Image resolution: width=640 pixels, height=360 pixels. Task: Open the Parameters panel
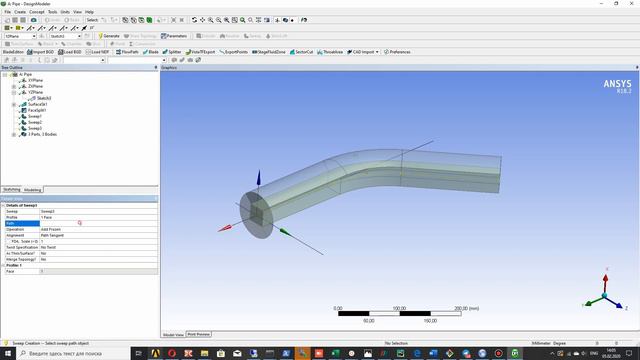click(174, 36)
